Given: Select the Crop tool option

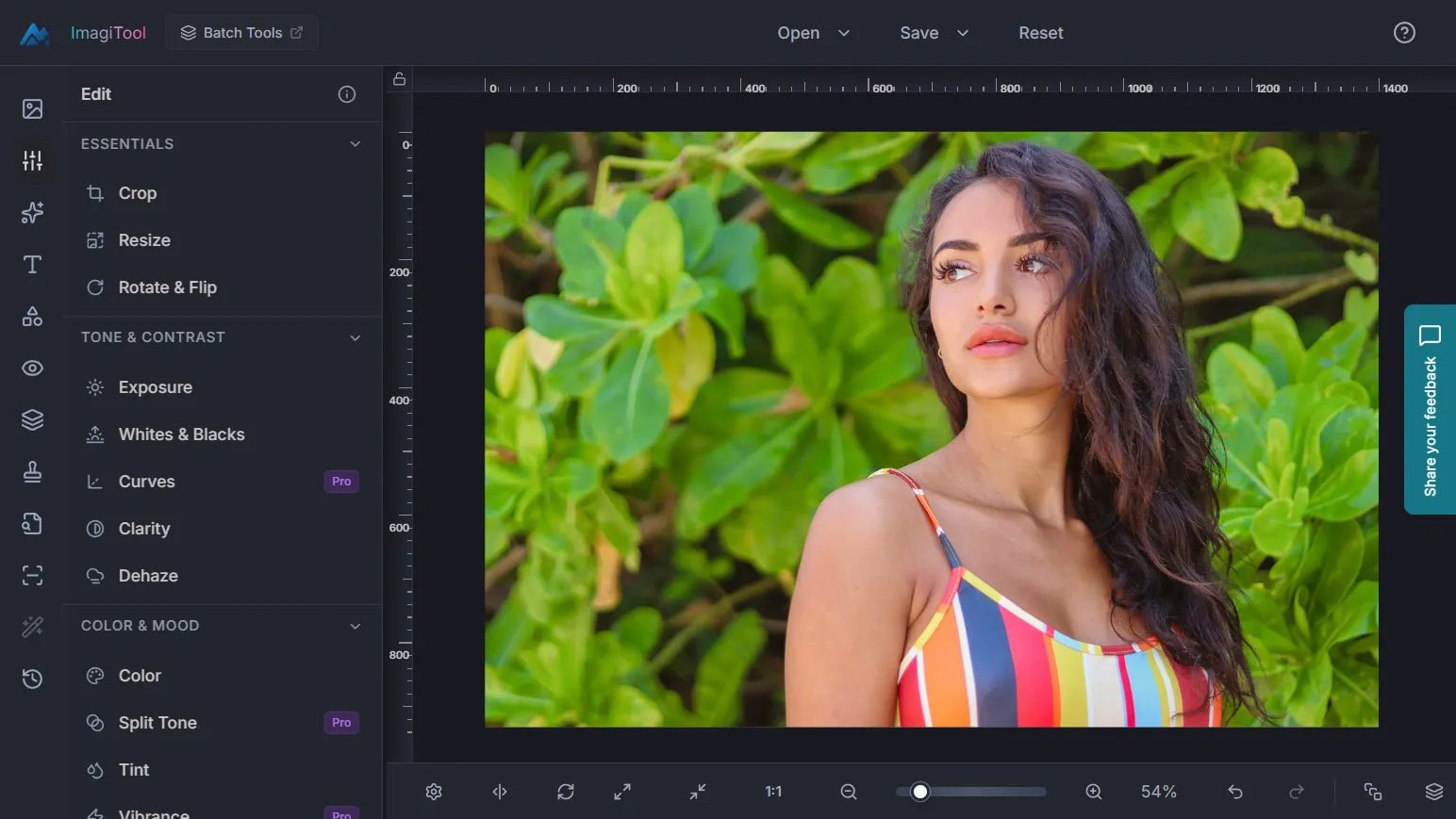Looking at the screenshot, I should coord(138,193).
